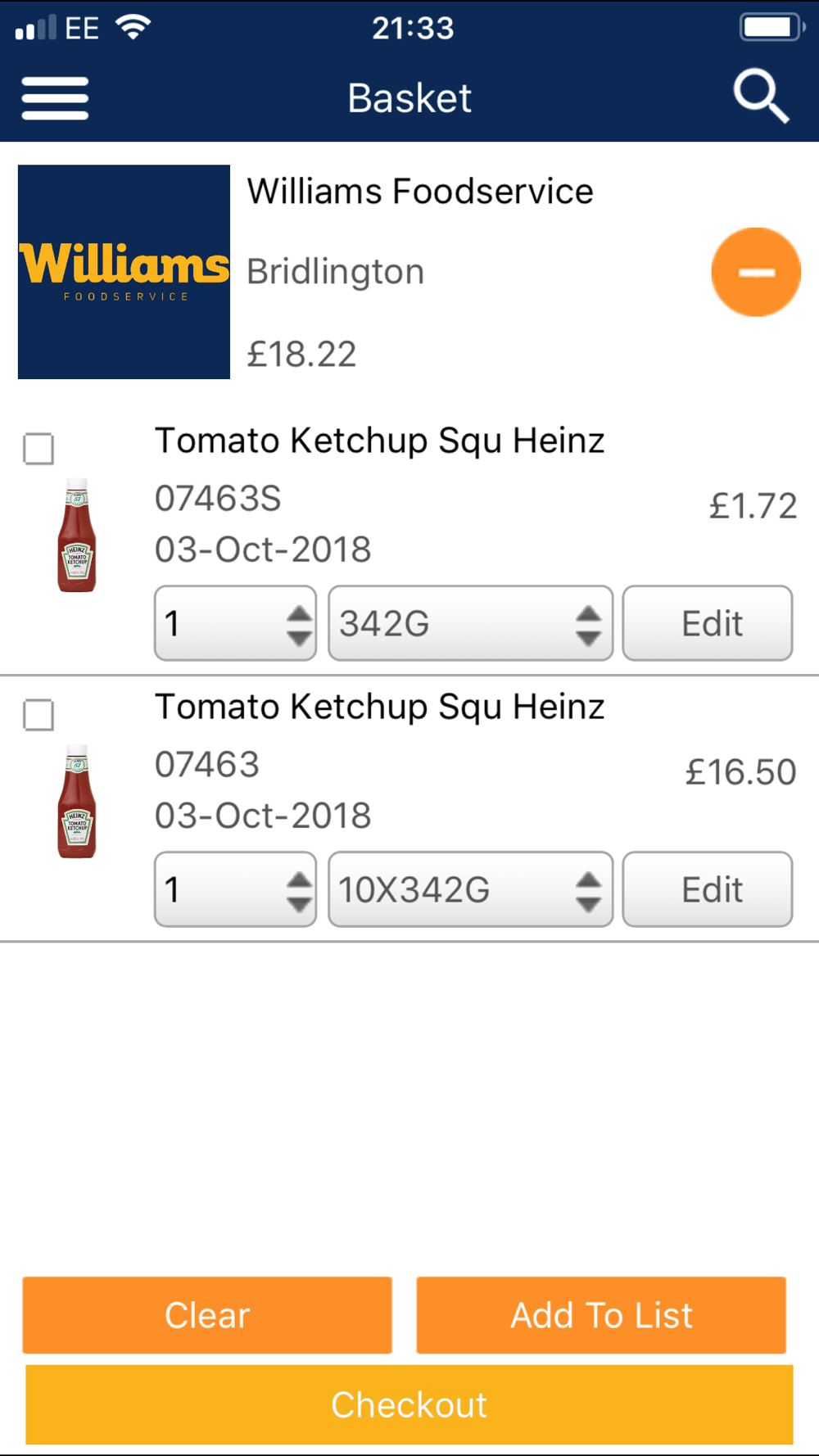This screenshot has width=819, height=1456.
Task: Tick checkbox for 07463 ketchup case
Action: [x=38, y=715]
